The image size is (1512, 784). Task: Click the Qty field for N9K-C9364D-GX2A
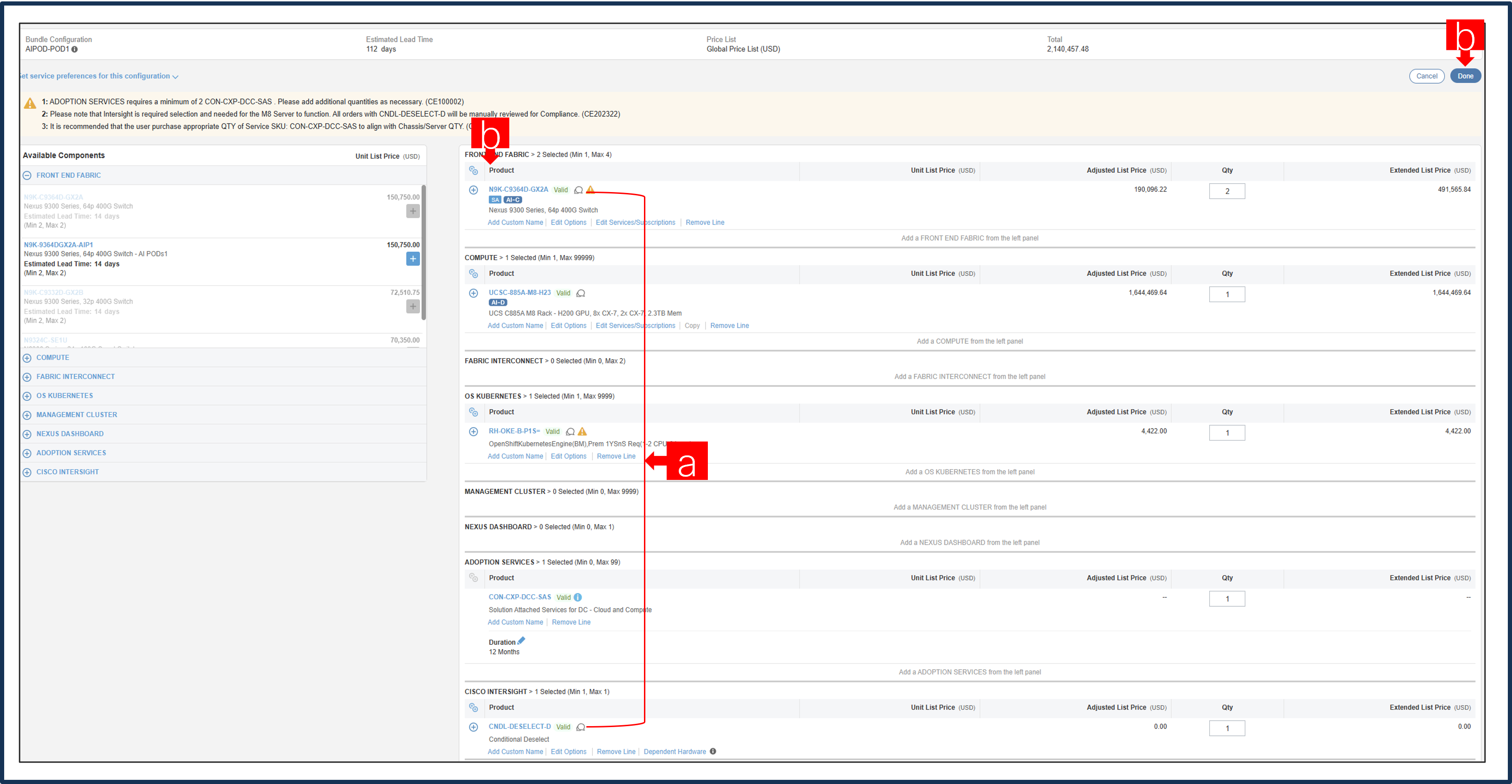point(1227,191)
